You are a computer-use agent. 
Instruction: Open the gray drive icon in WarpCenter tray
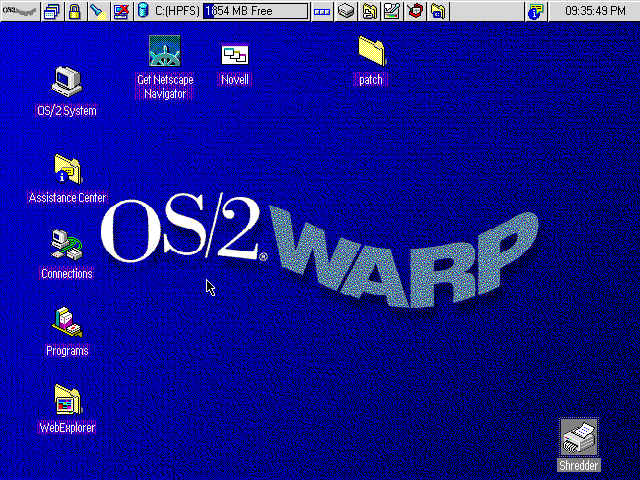point(346,11)
